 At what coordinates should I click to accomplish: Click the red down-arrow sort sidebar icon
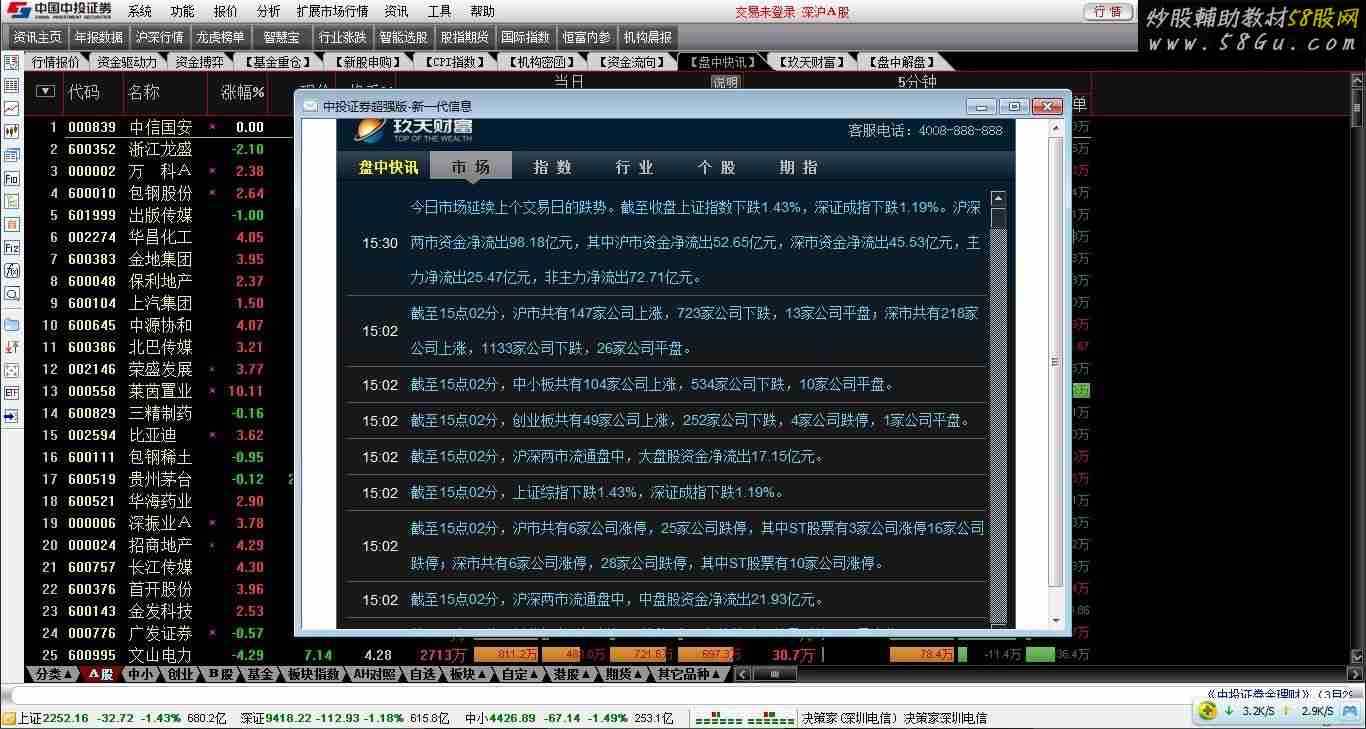click(12, 347)
